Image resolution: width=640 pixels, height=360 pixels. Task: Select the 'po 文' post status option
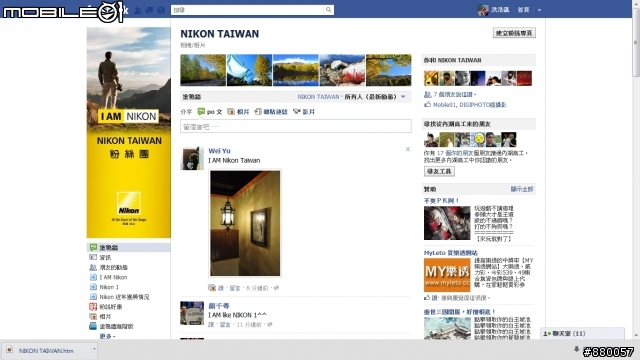210,111
